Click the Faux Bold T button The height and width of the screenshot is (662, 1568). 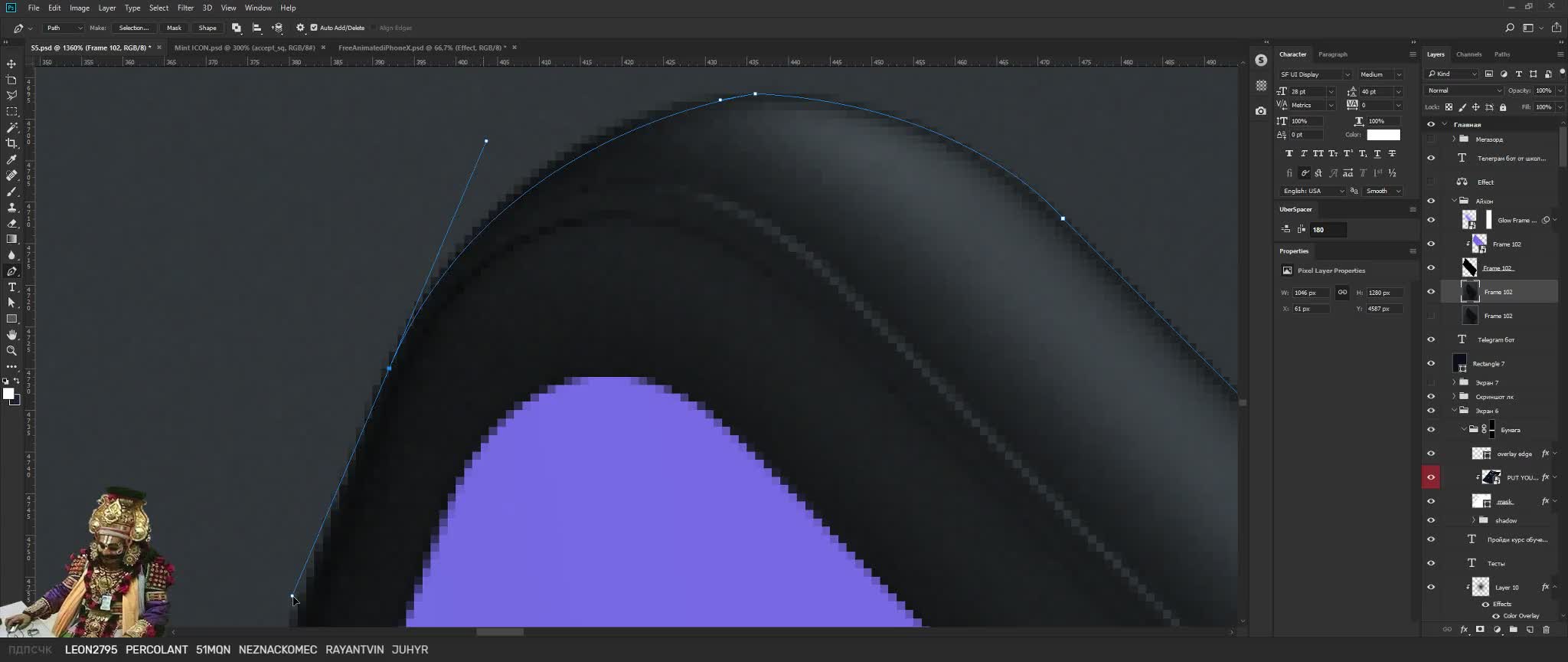(1289, 154)
